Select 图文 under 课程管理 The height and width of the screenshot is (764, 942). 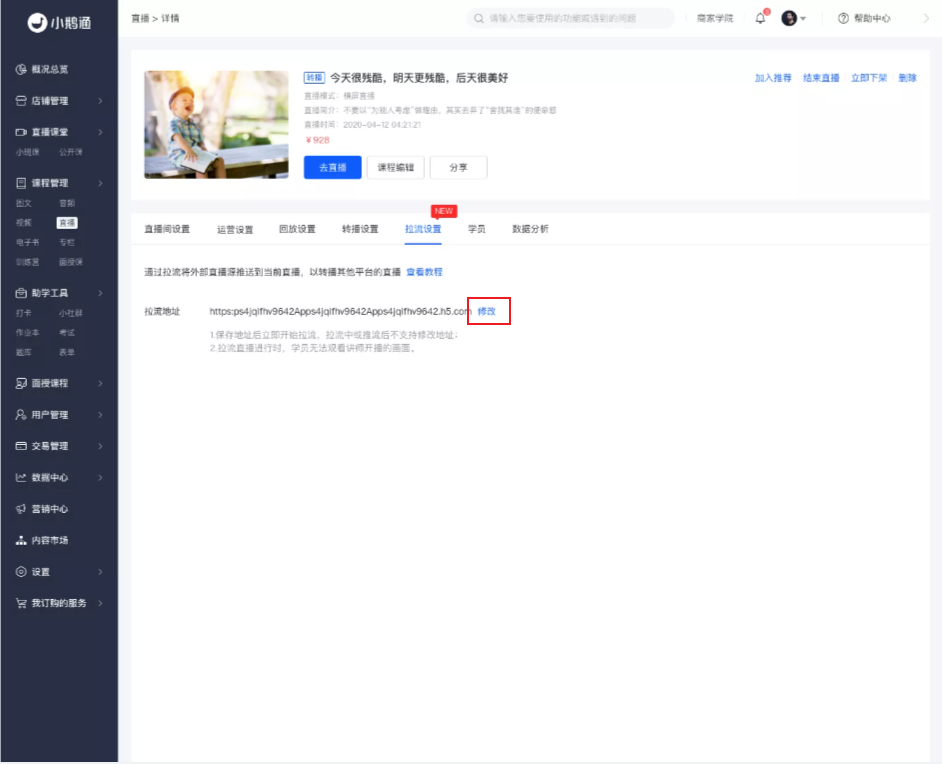(x=23, y=203)
